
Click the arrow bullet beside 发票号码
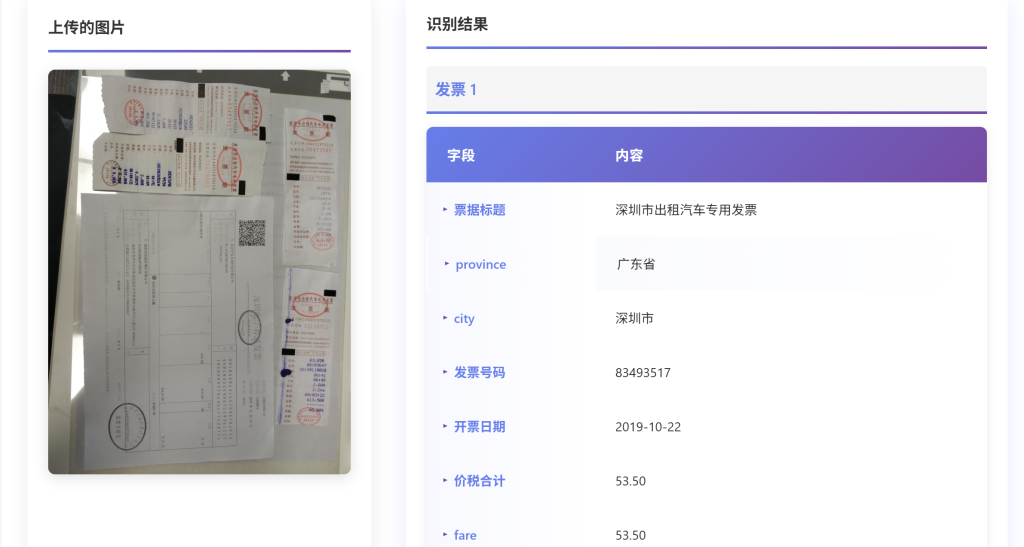445,372
